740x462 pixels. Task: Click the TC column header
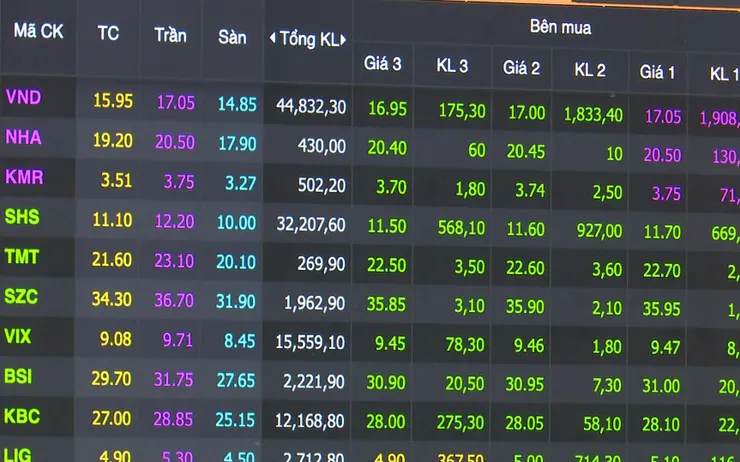click(x=108, y=33)
